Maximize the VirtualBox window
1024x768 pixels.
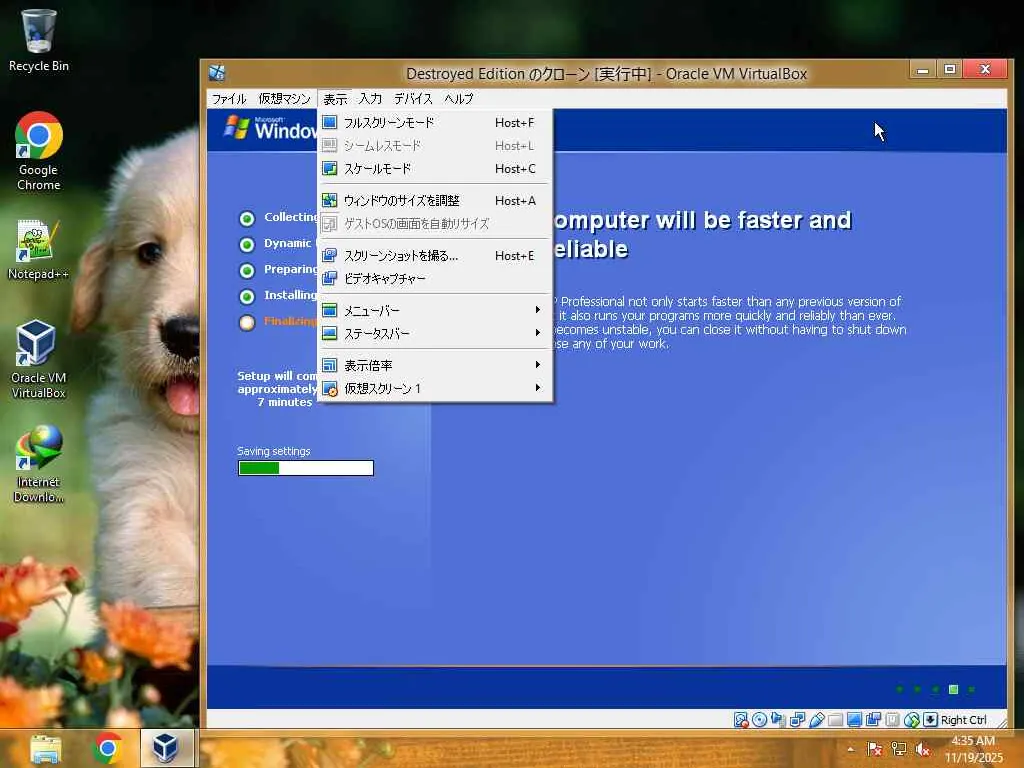coord(950,69)
